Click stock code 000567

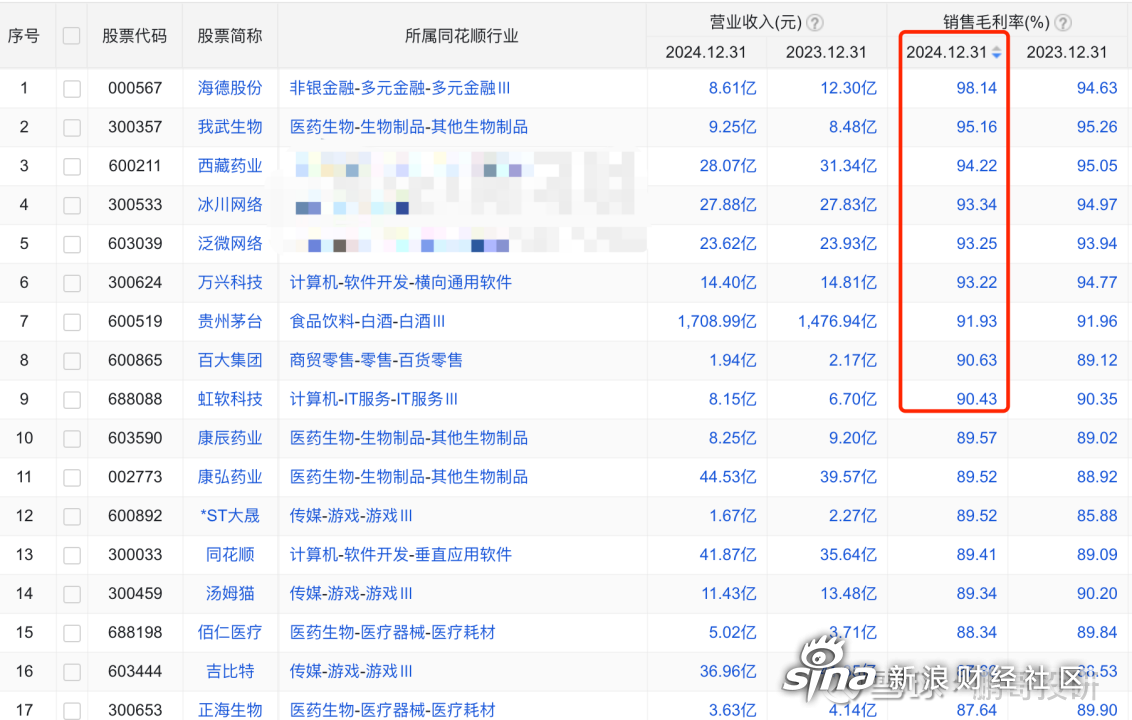coord(135,88)
